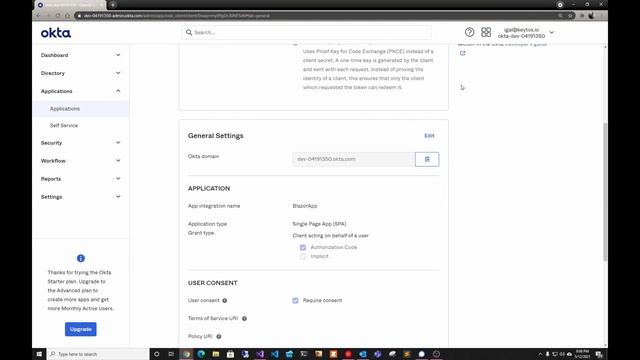Screen dimensions: 640x360
Task: Click the external link icon under developer's guide
Action: pyautogui.click(x=462, y=53)
